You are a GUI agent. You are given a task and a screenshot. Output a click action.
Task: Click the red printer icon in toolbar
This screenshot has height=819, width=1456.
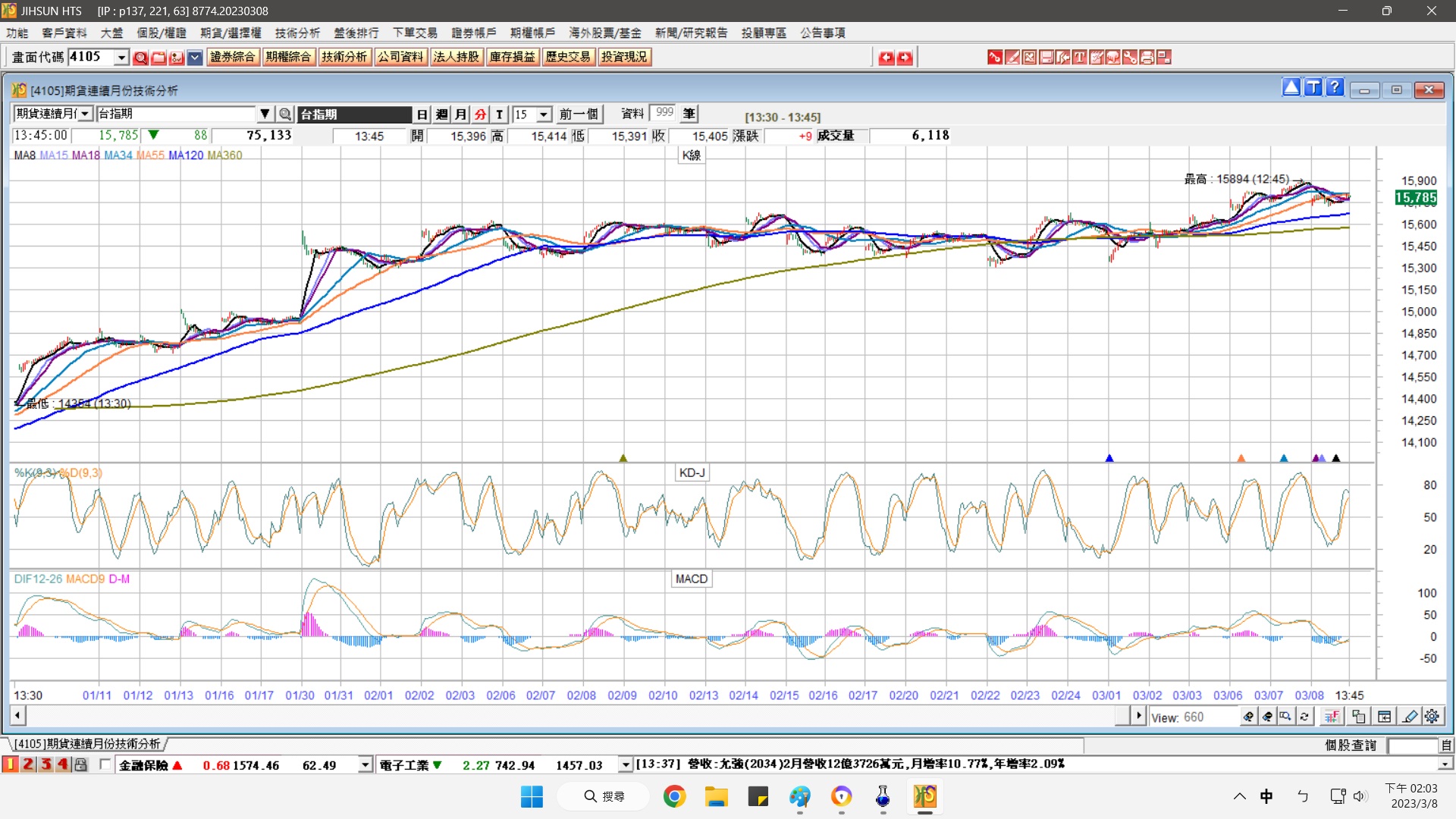pos(1147,58)
